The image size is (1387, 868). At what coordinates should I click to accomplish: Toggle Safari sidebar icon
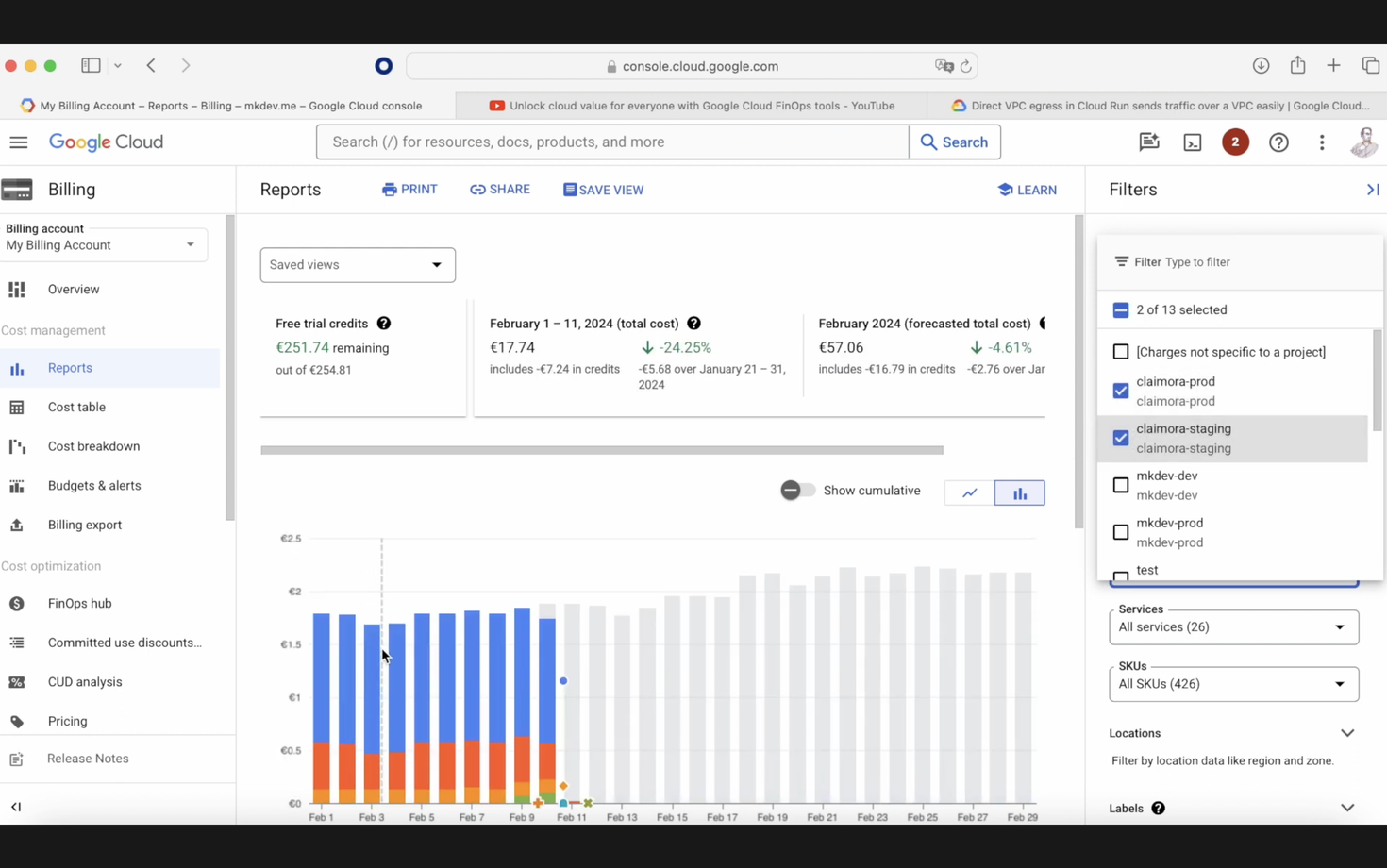[91, 65]
